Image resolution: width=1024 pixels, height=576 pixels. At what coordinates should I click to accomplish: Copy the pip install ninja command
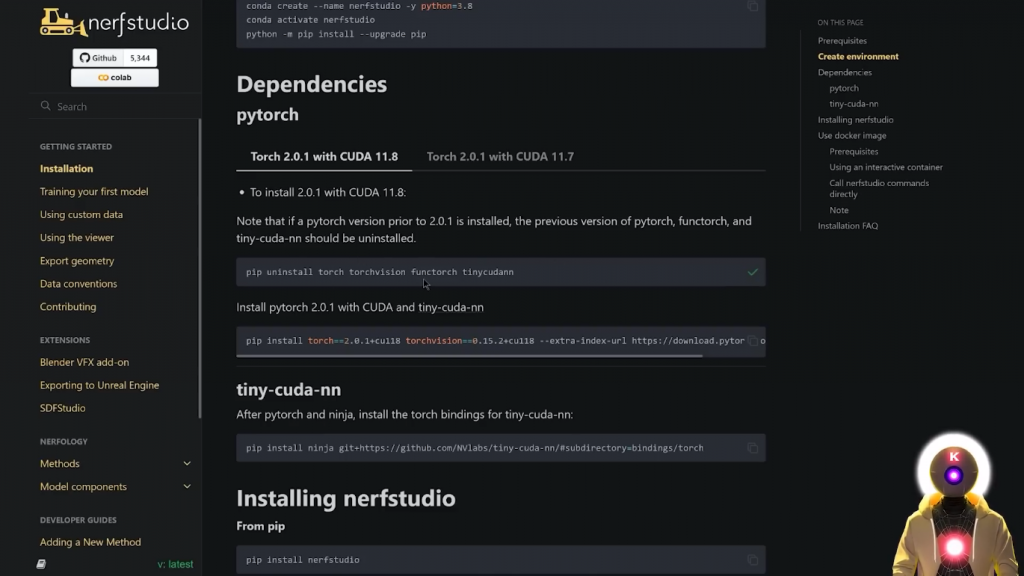pos(752,448)
